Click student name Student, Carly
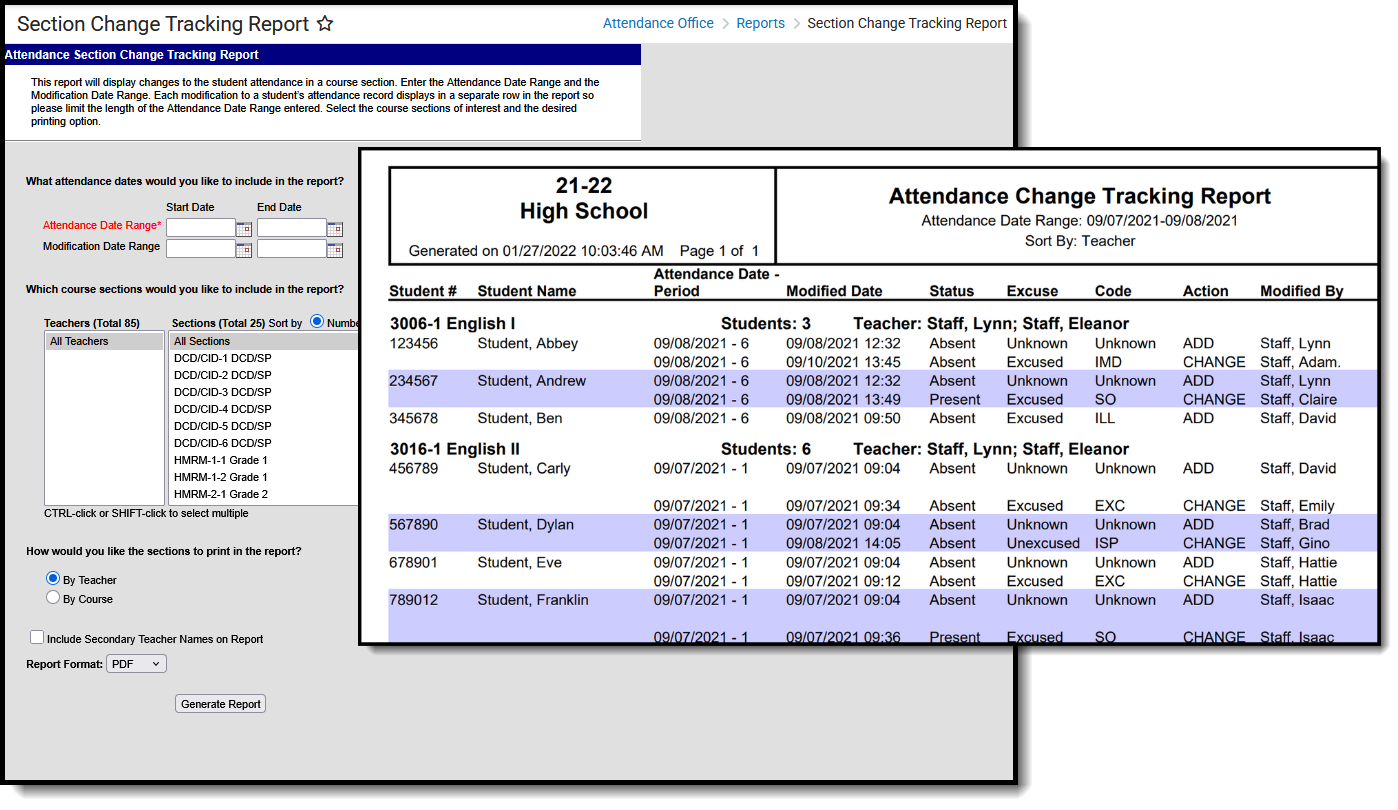The image size is (1398, 810). (524, 468)
